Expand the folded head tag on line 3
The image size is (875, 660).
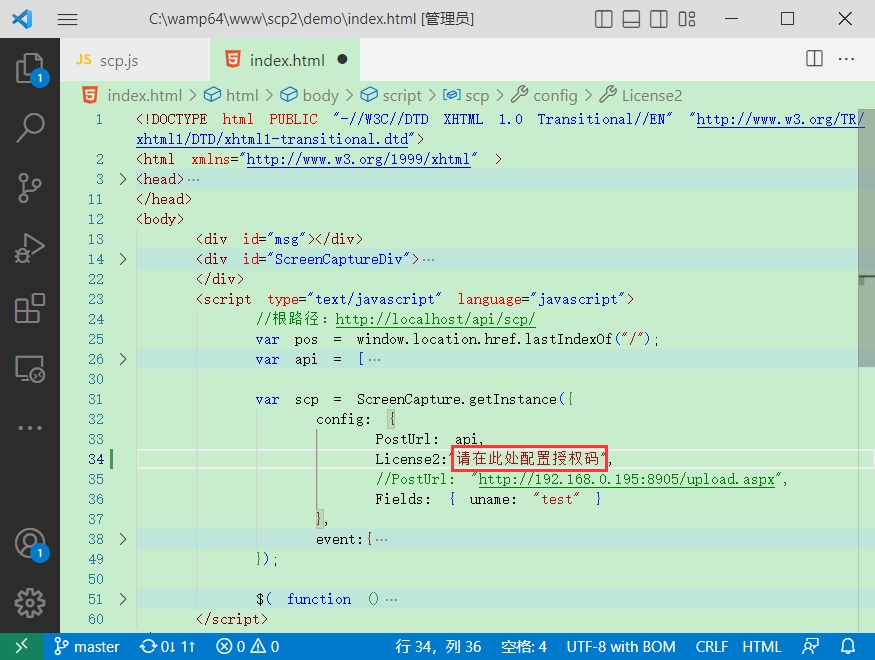point(123,179)
